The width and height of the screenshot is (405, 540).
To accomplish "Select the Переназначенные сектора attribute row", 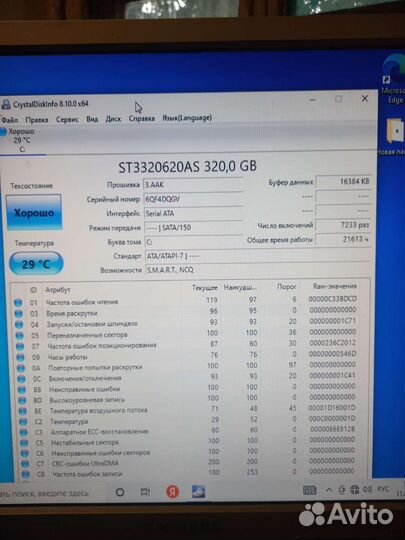I will pyautogui.click(x=186, y=334).
